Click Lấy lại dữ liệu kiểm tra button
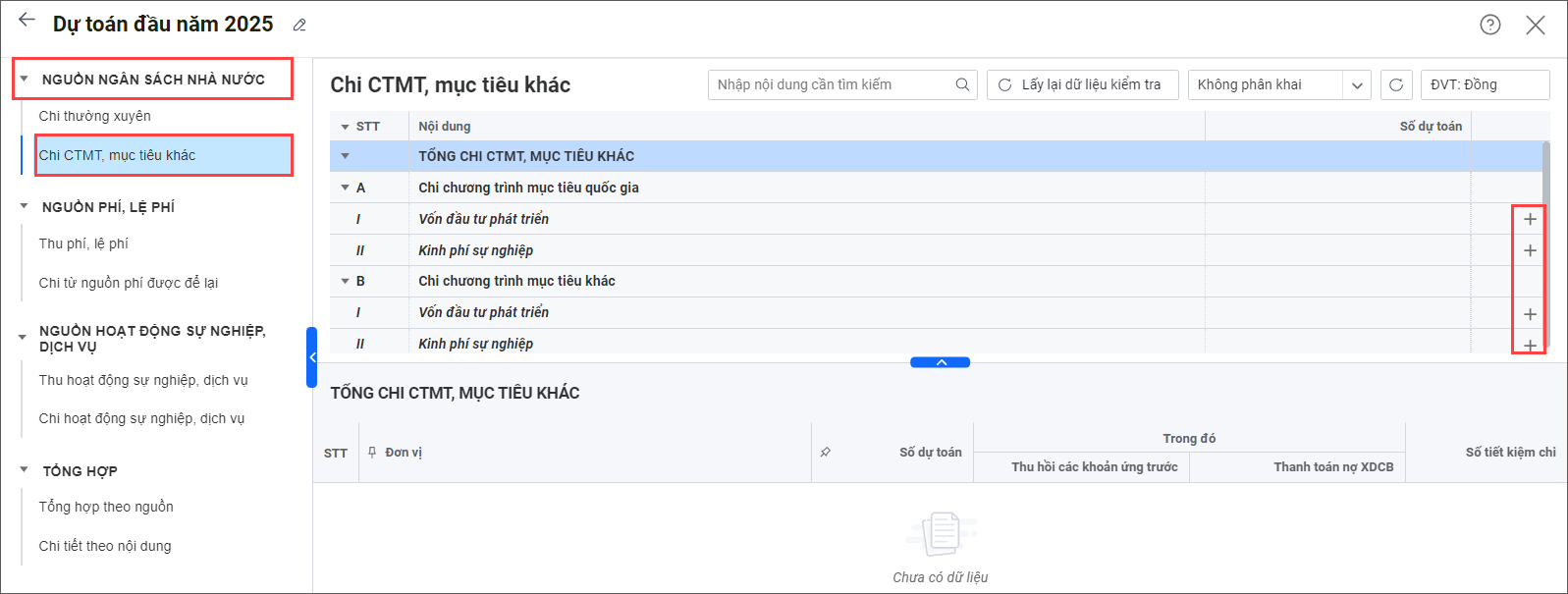1568x594 pixels. [x=1081, y=85]
